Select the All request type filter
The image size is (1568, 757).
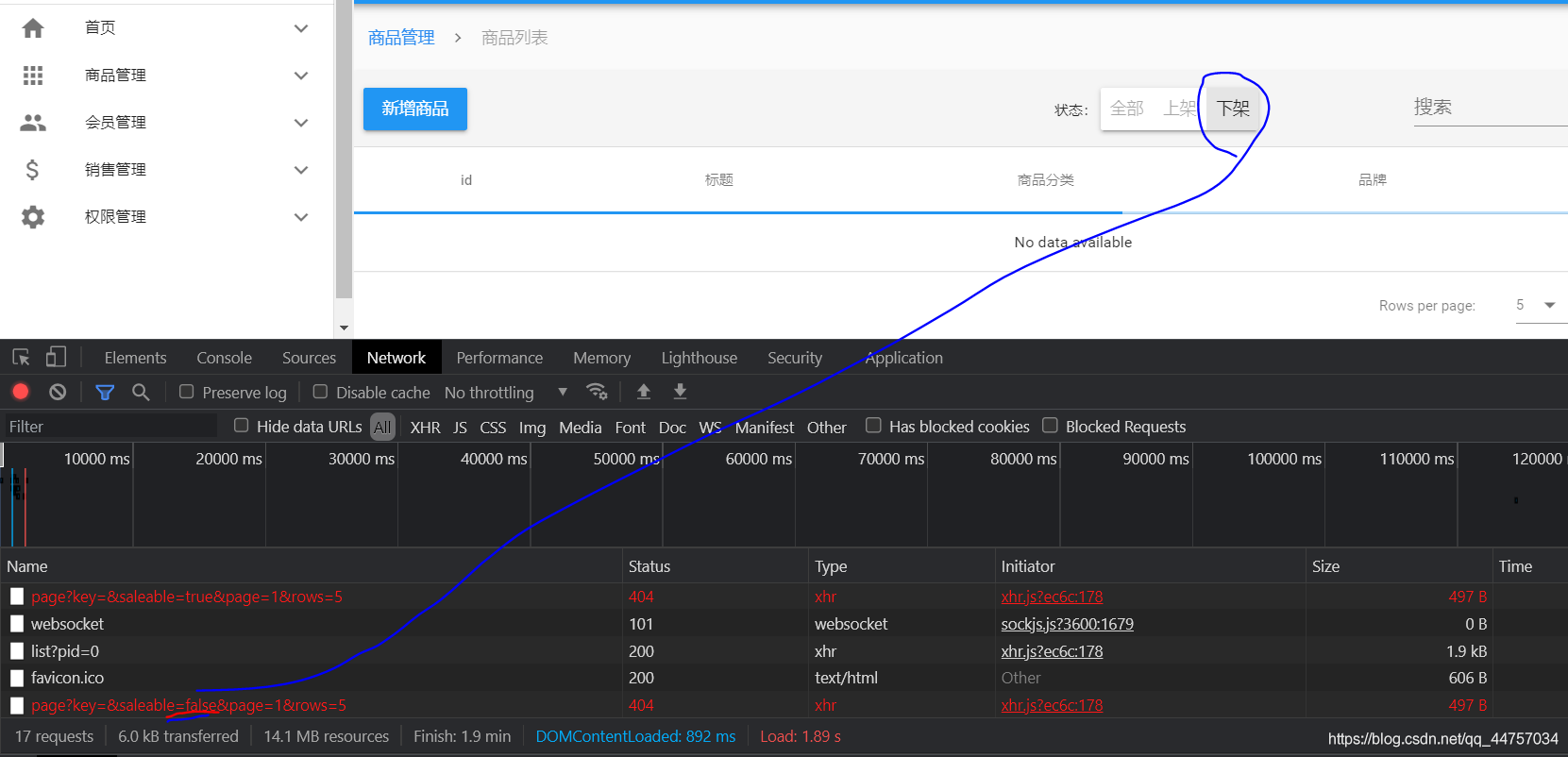coord(382,427)
